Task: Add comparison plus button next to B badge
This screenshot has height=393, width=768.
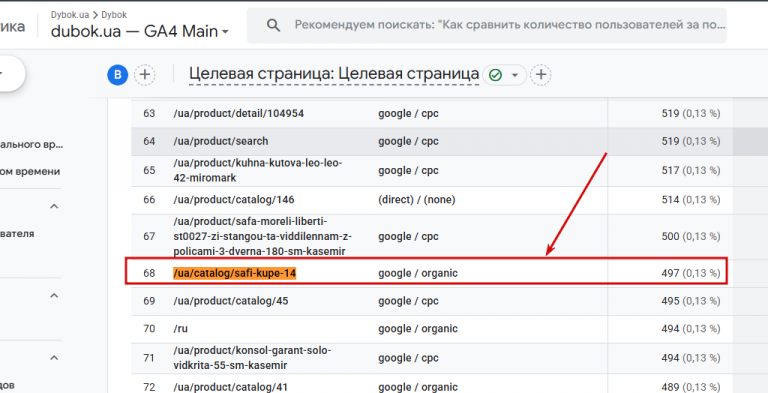Action: (144, 75)
